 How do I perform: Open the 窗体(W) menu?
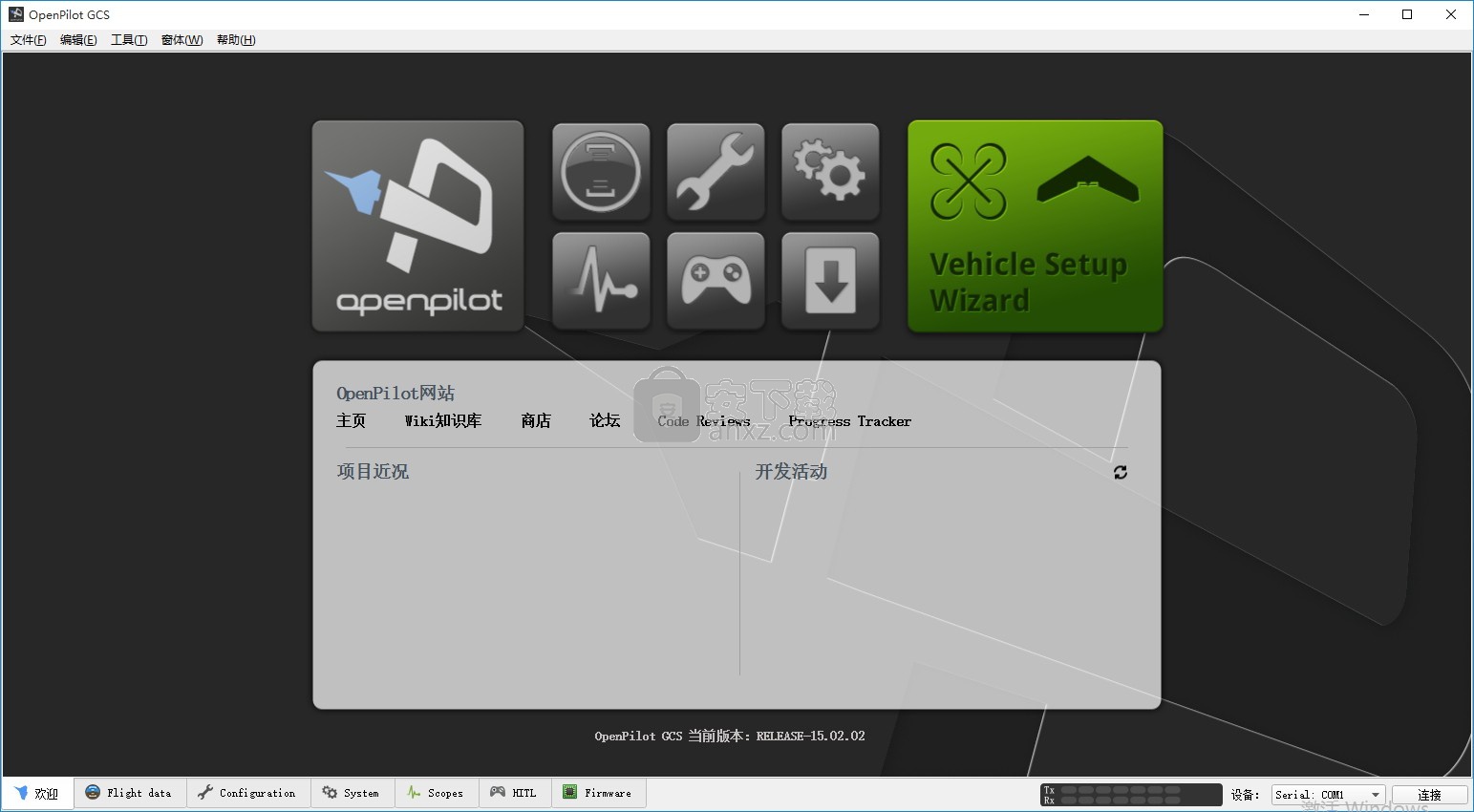[x=182, y=40]
